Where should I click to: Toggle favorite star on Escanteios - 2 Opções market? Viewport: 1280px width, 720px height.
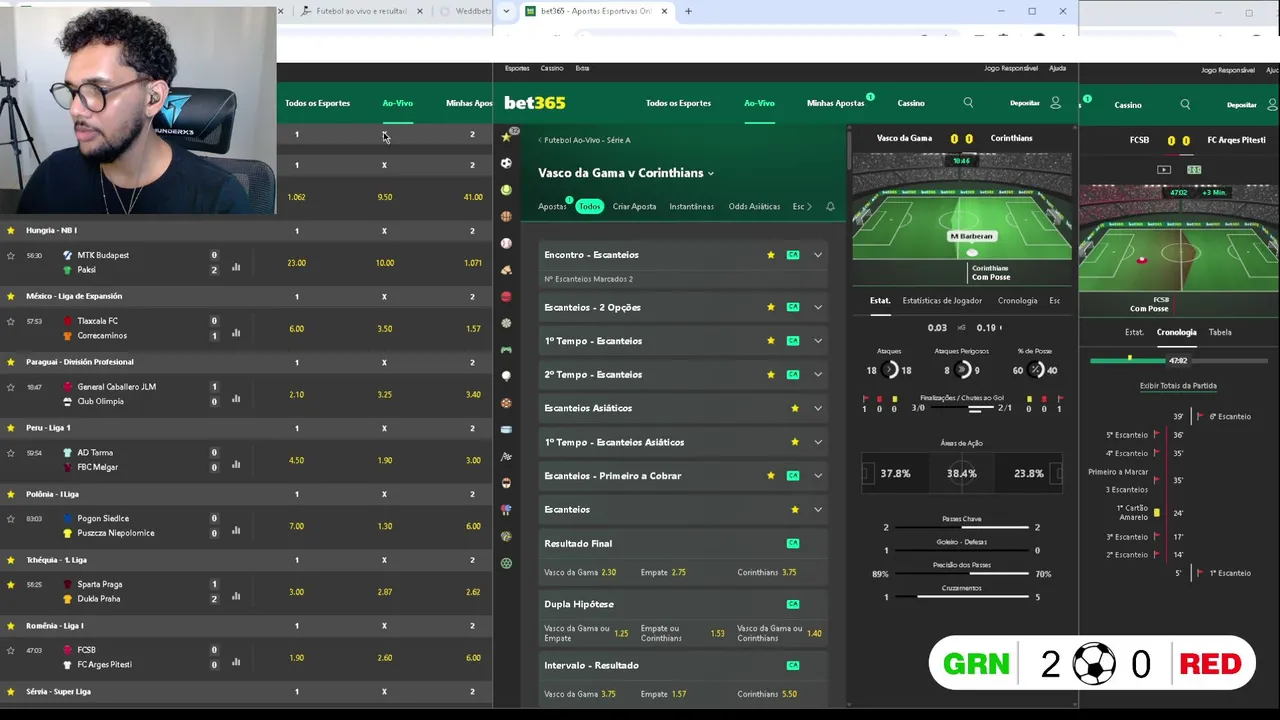tap(771, 307)
